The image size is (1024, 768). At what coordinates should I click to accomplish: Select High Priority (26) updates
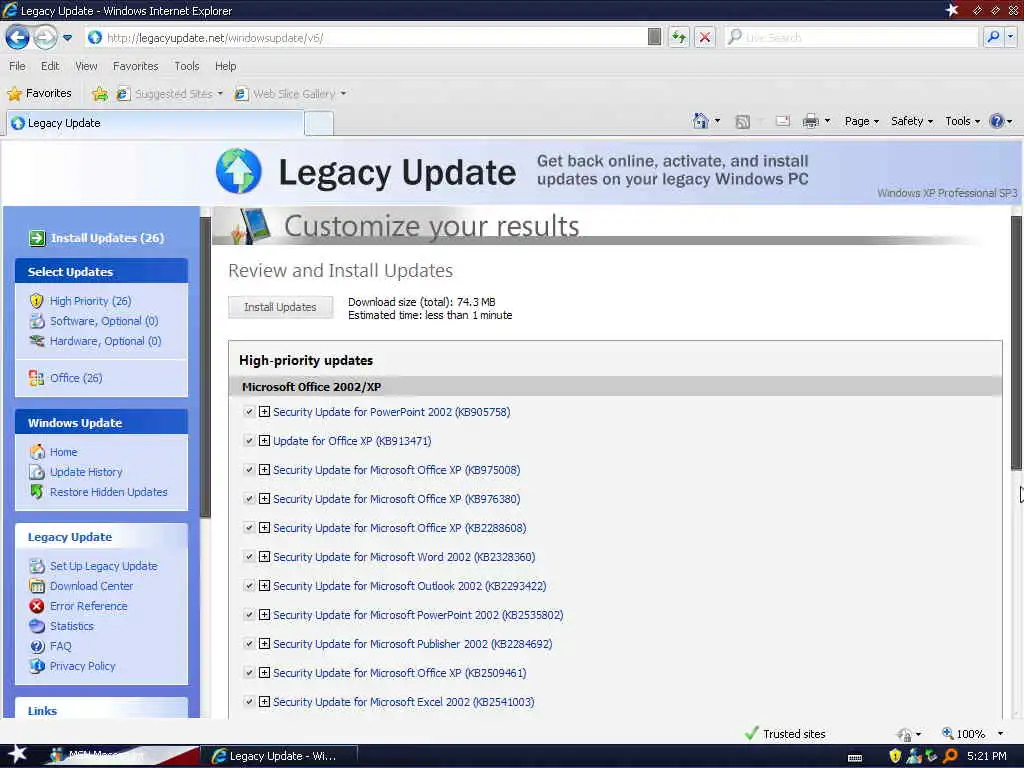80,301
